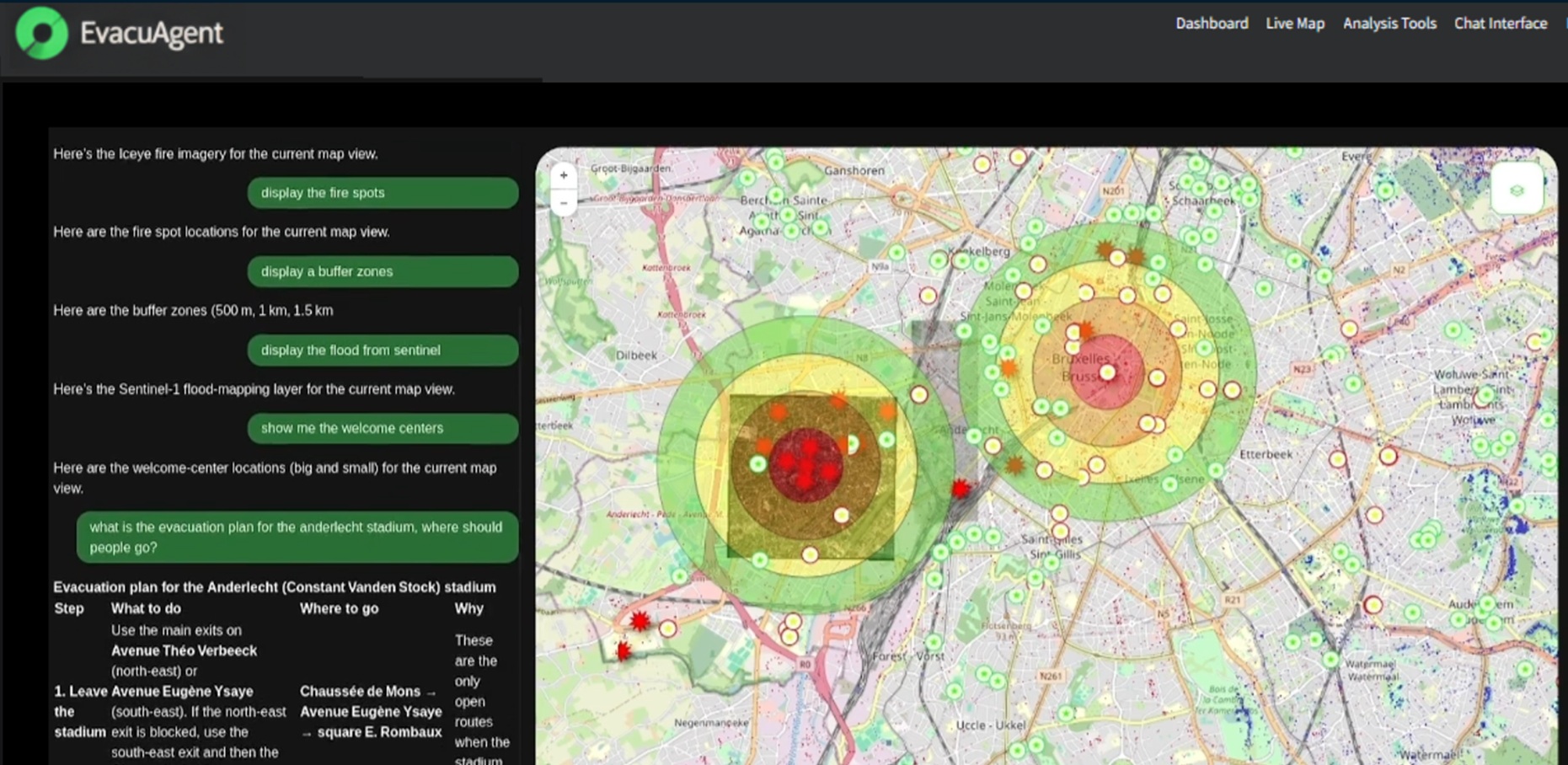Viewport: 1568px width, 765px height.
Task: Click the '1. Leave the stadium' step cell
Action: coord(81,712)
